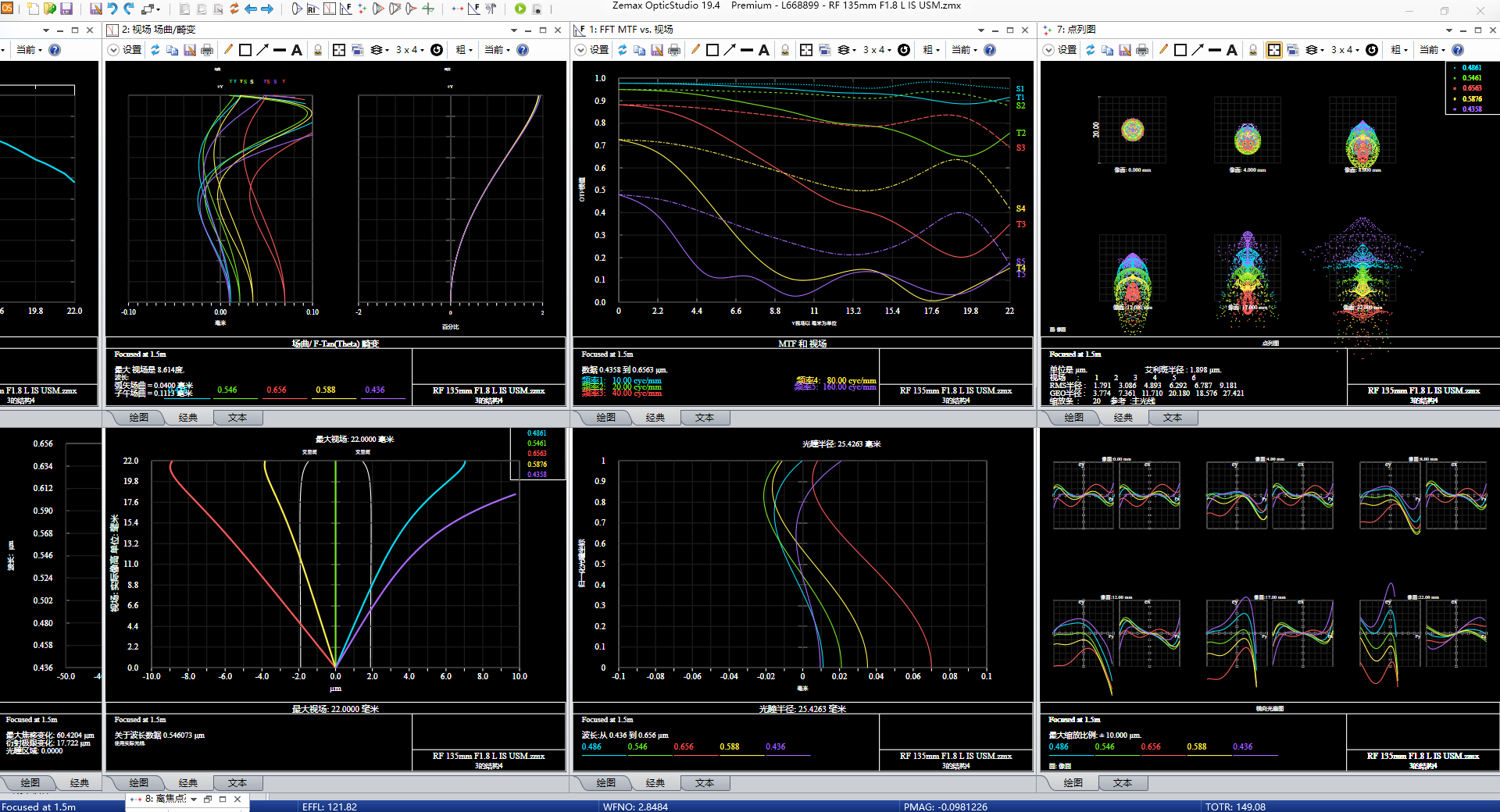Toggle overlay window icon in field curvature toolbar
1500x812 pixels.
358,49
